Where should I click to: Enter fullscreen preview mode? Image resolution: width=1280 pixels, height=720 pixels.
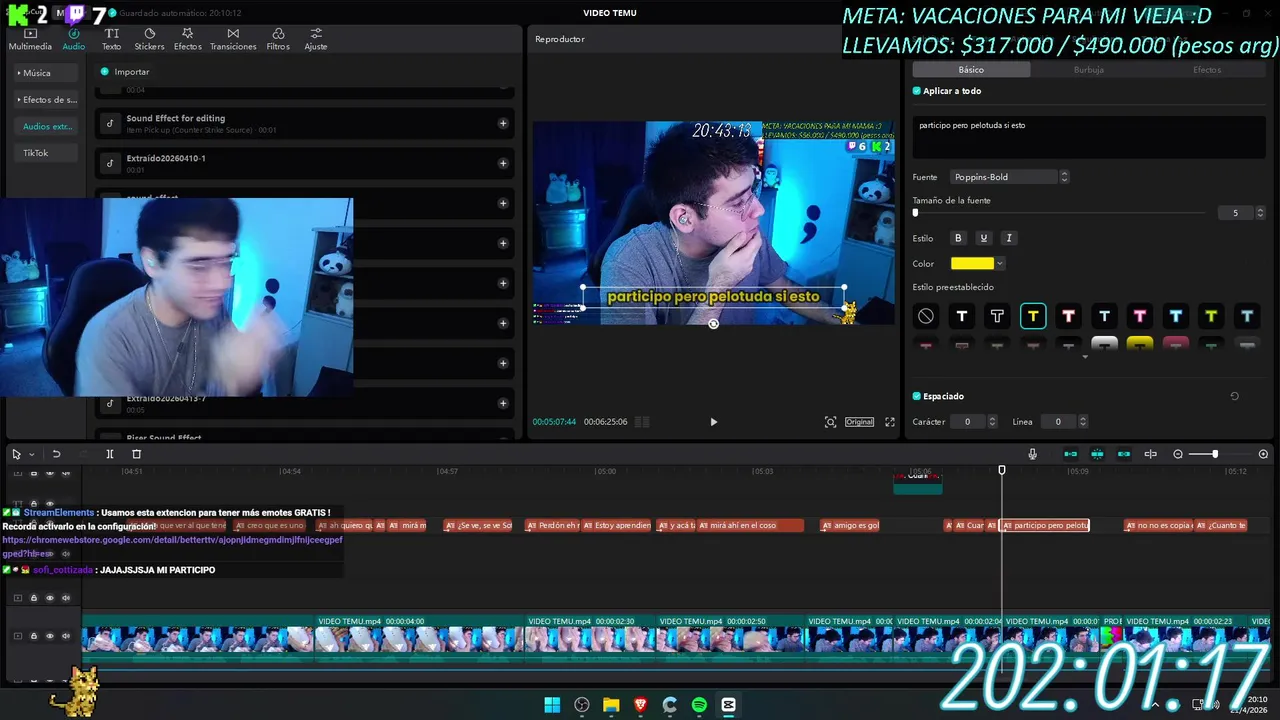(890, 422)
